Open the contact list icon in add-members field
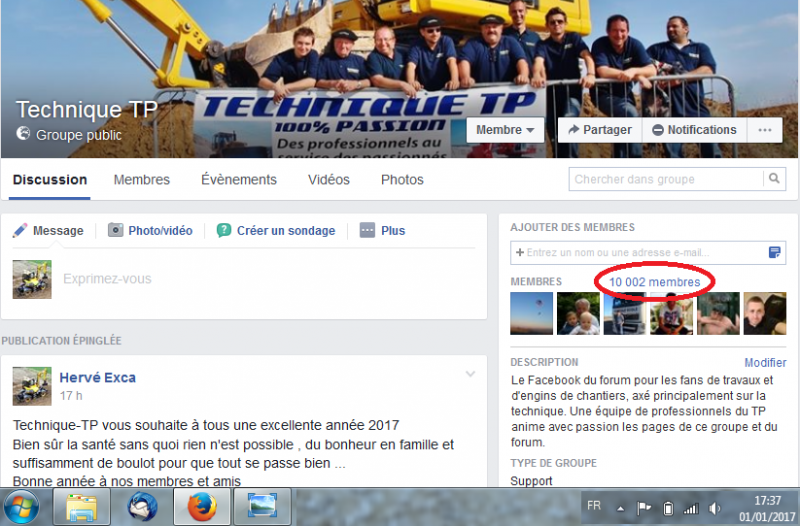Viewport: 800px width, 526px height. click(x=774, y=252)
